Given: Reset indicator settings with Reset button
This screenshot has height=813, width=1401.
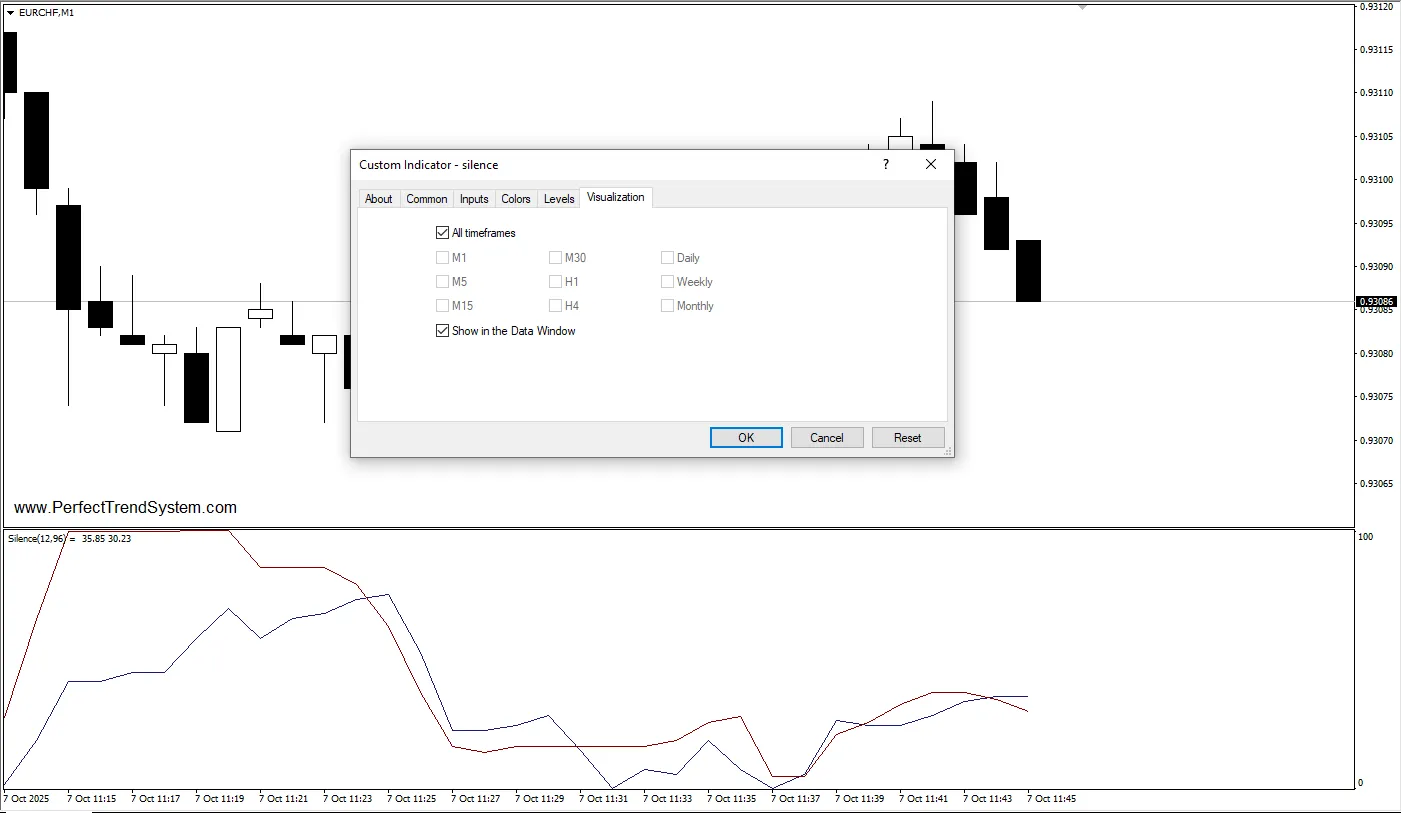Looking at the screenshot, I should coord(908,438).
